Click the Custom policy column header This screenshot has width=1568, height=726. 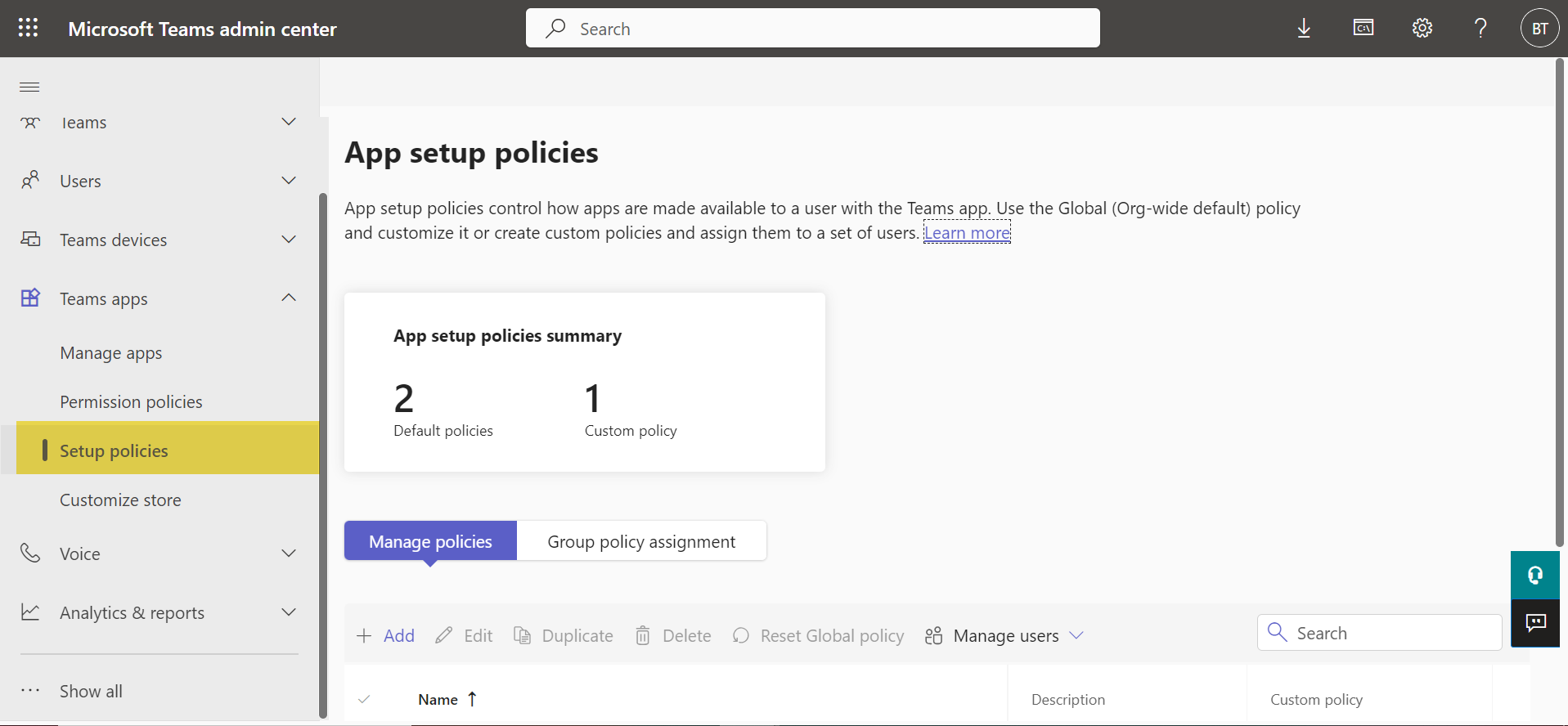[x=1316, y=700]
